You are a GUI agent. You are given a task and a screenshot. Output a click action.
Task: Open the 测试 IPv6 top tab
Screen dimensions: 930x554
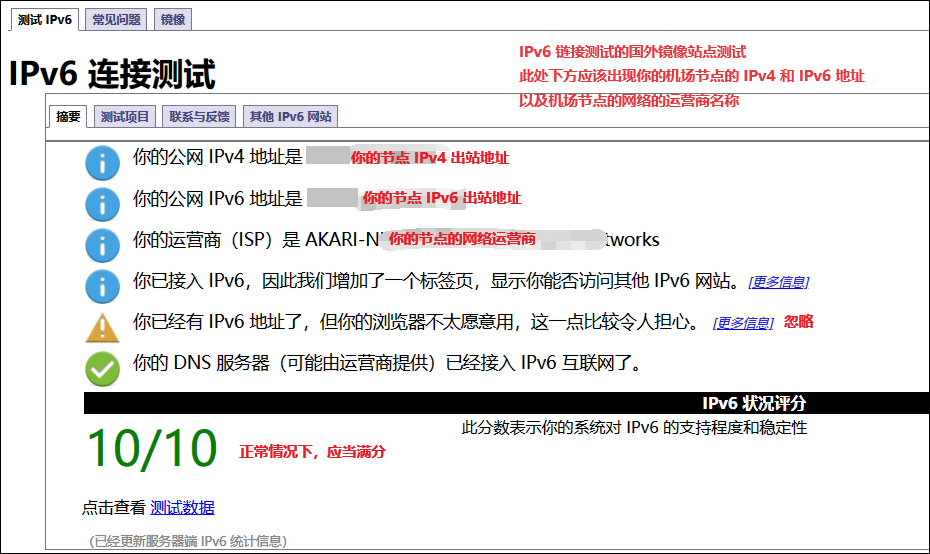click(x=44, y=20)
